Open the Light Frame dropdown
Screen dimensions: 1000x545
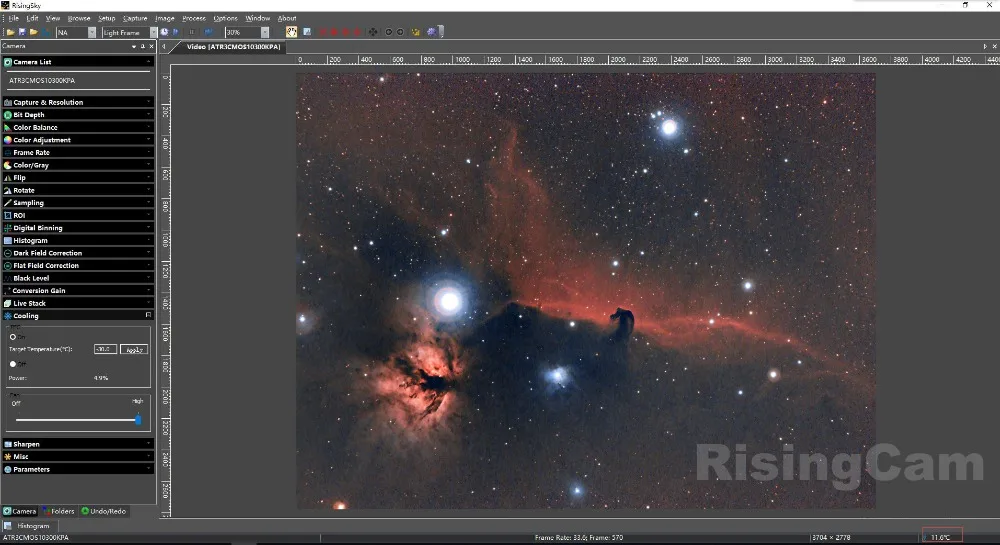point(153,32)
